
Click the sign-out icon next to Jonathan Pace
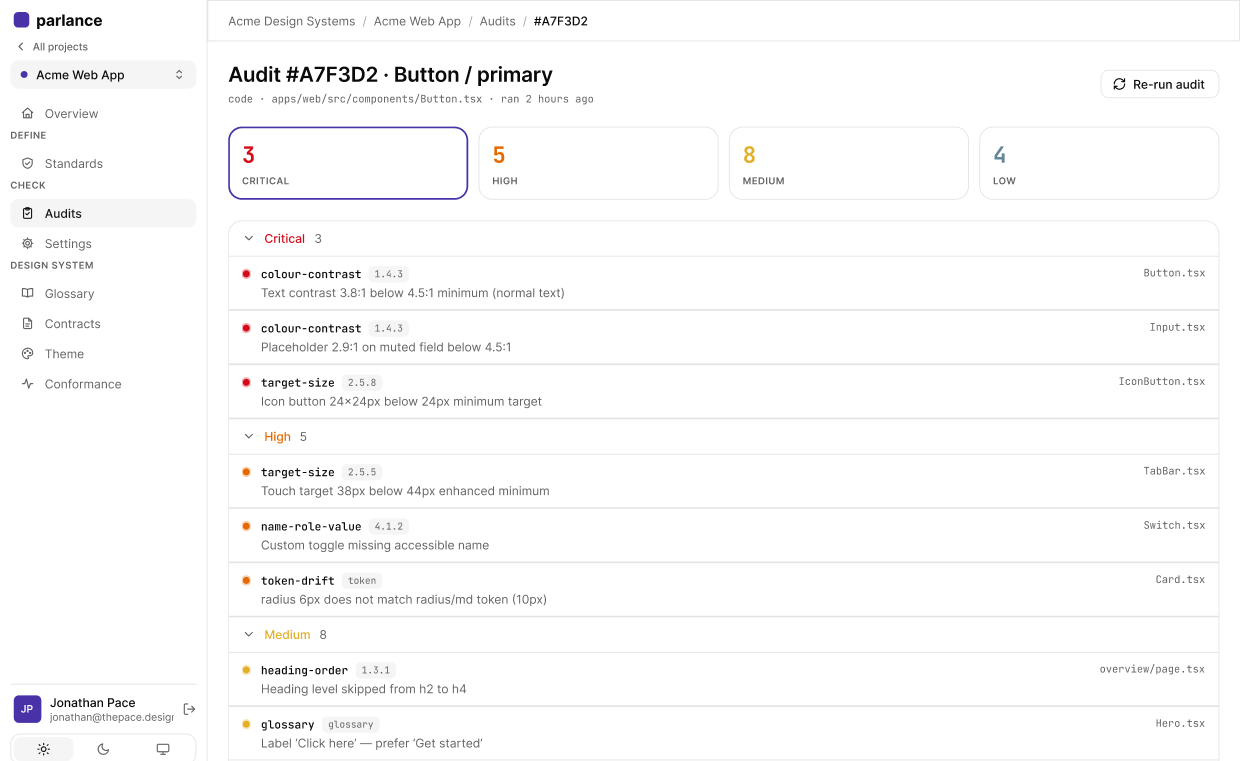pyautogui.click(x=189, y=709)
